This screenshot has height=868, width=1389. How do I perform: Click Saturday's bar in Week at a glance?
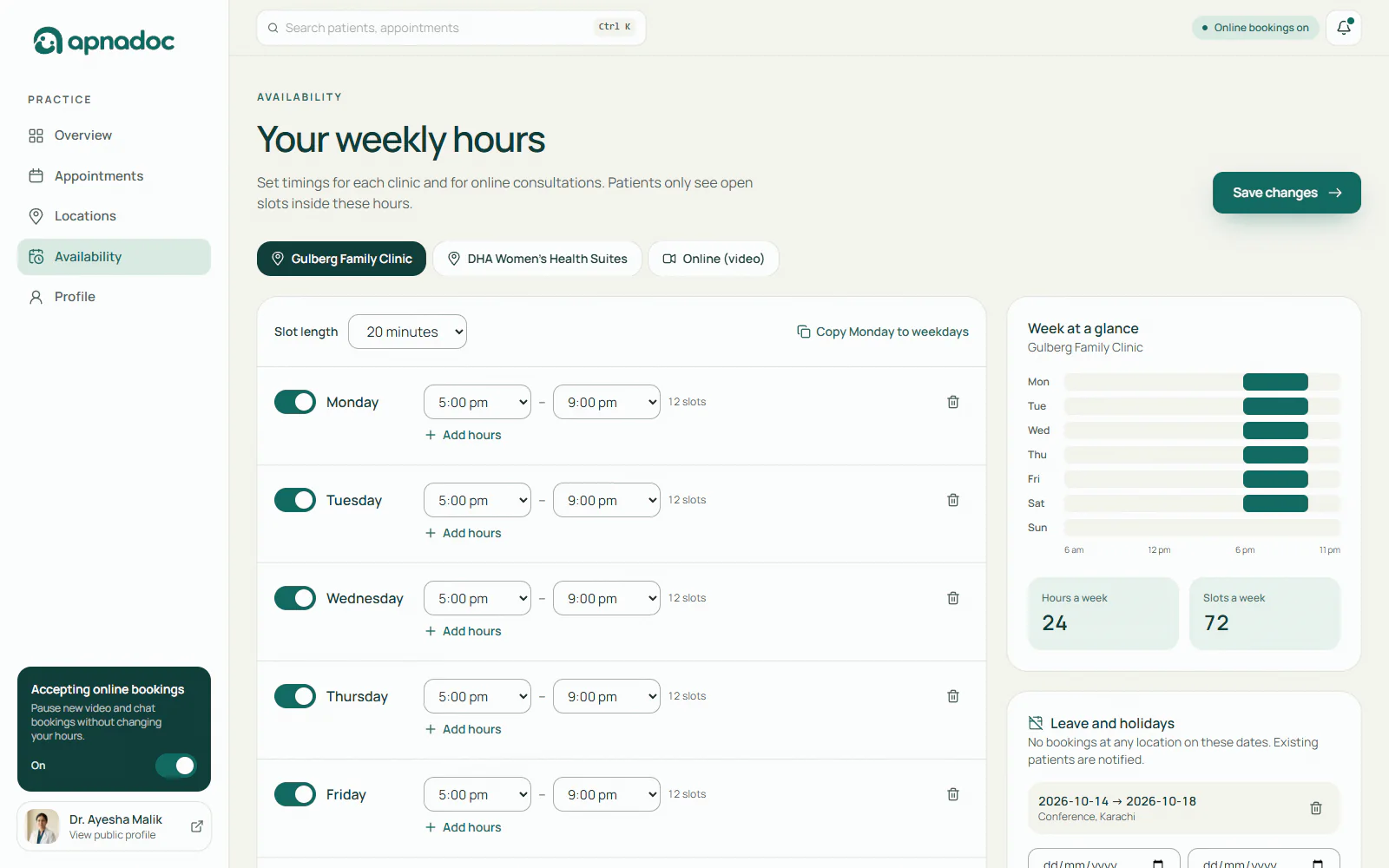pos(1275,503)
